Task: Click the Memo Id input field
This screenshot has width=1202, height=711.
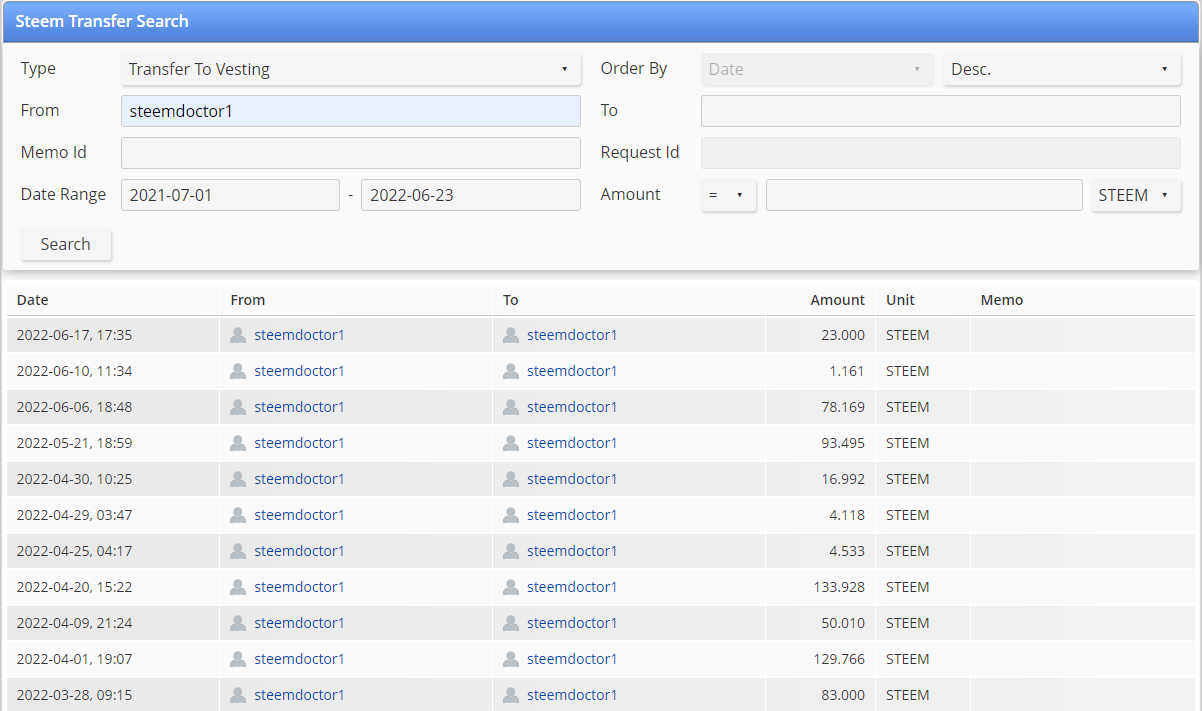Action: click(x=351, y=153)
